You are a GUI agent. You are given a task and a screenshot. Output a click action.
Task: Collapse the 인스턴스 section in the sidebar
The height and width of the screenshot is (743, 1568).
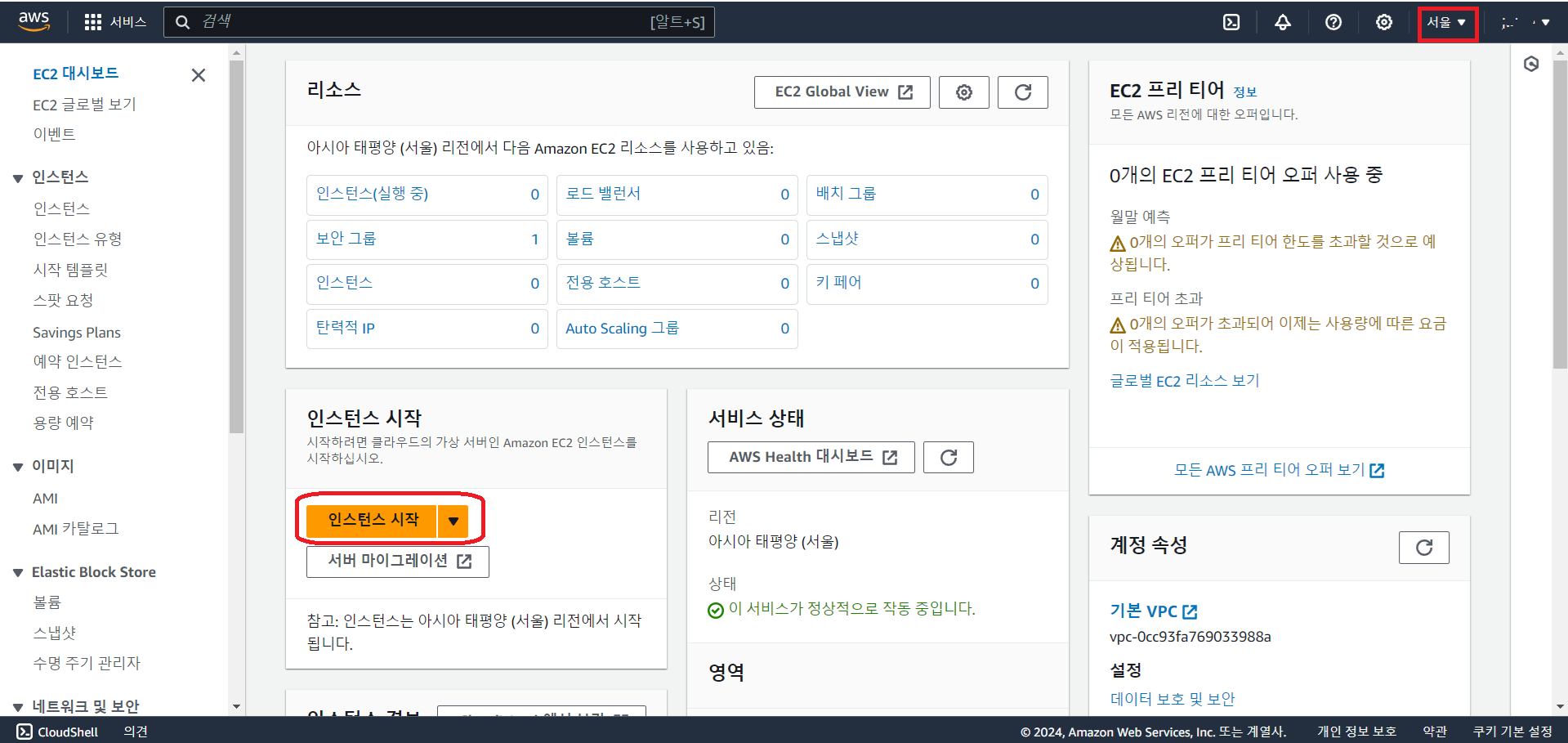pyautogui.click(x=18, y=178)
